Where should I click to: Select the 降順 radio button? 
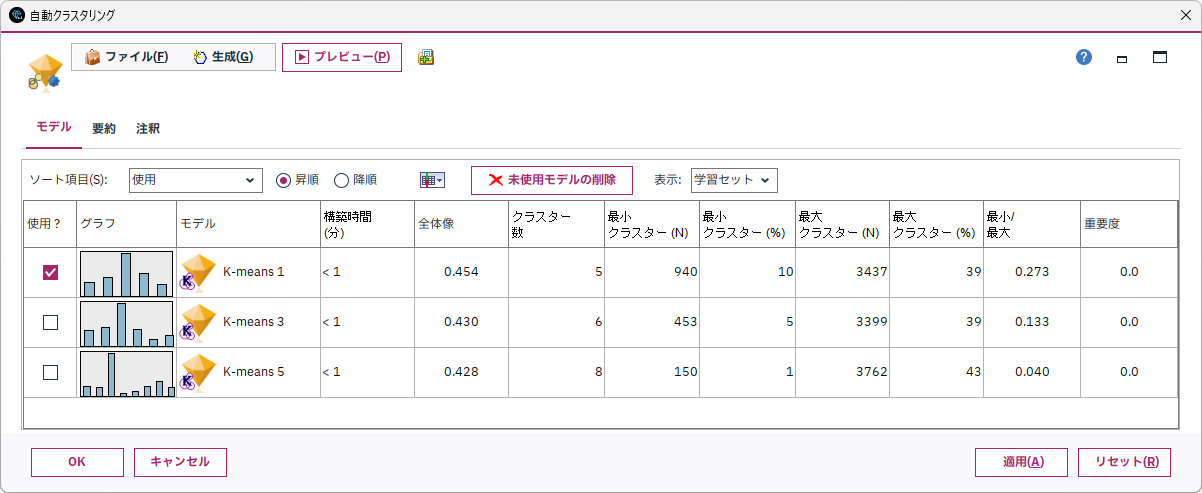[342, 180]
